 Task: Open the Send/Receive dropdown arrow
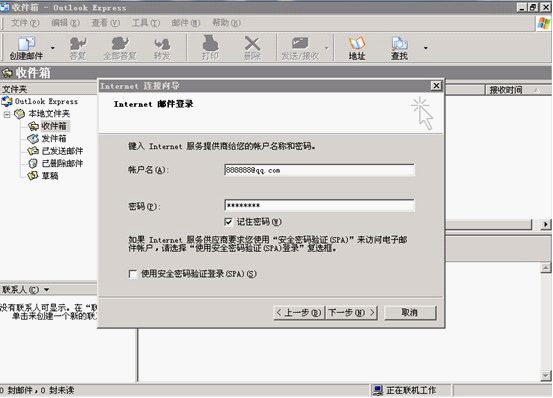(x=326, y=48)
